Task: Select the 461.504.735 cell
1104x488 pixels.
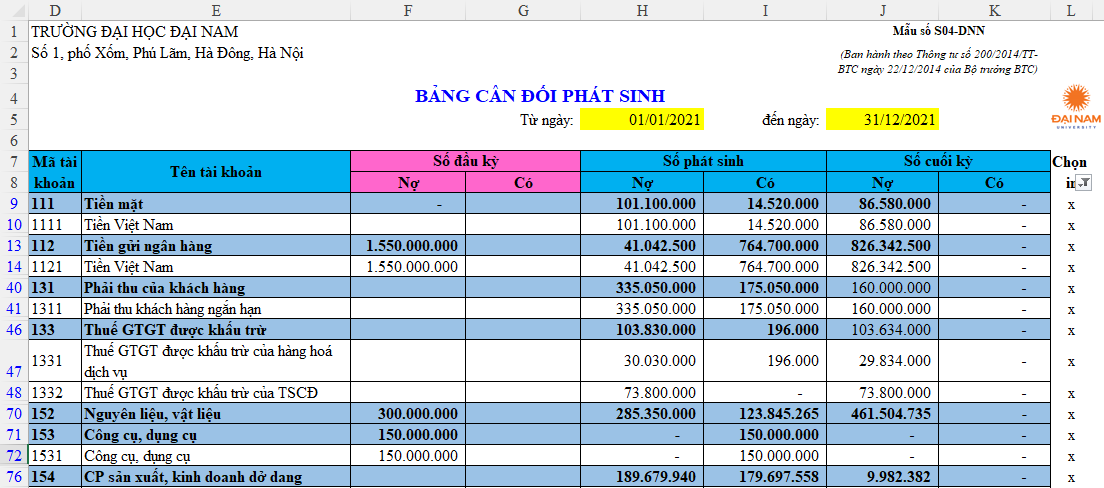Action: tap(882, 414)
